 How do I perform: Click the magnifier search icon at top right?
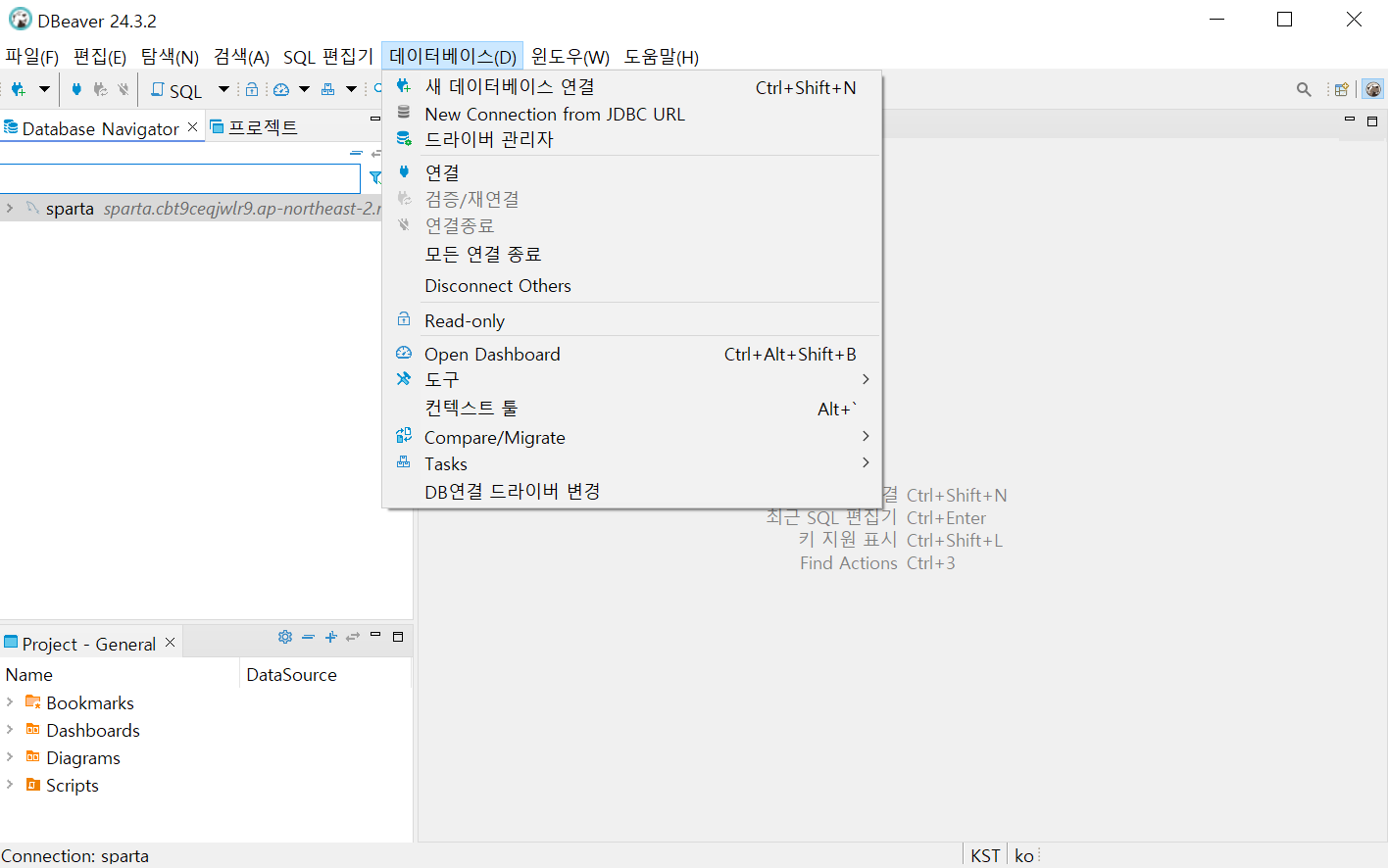1304,89
